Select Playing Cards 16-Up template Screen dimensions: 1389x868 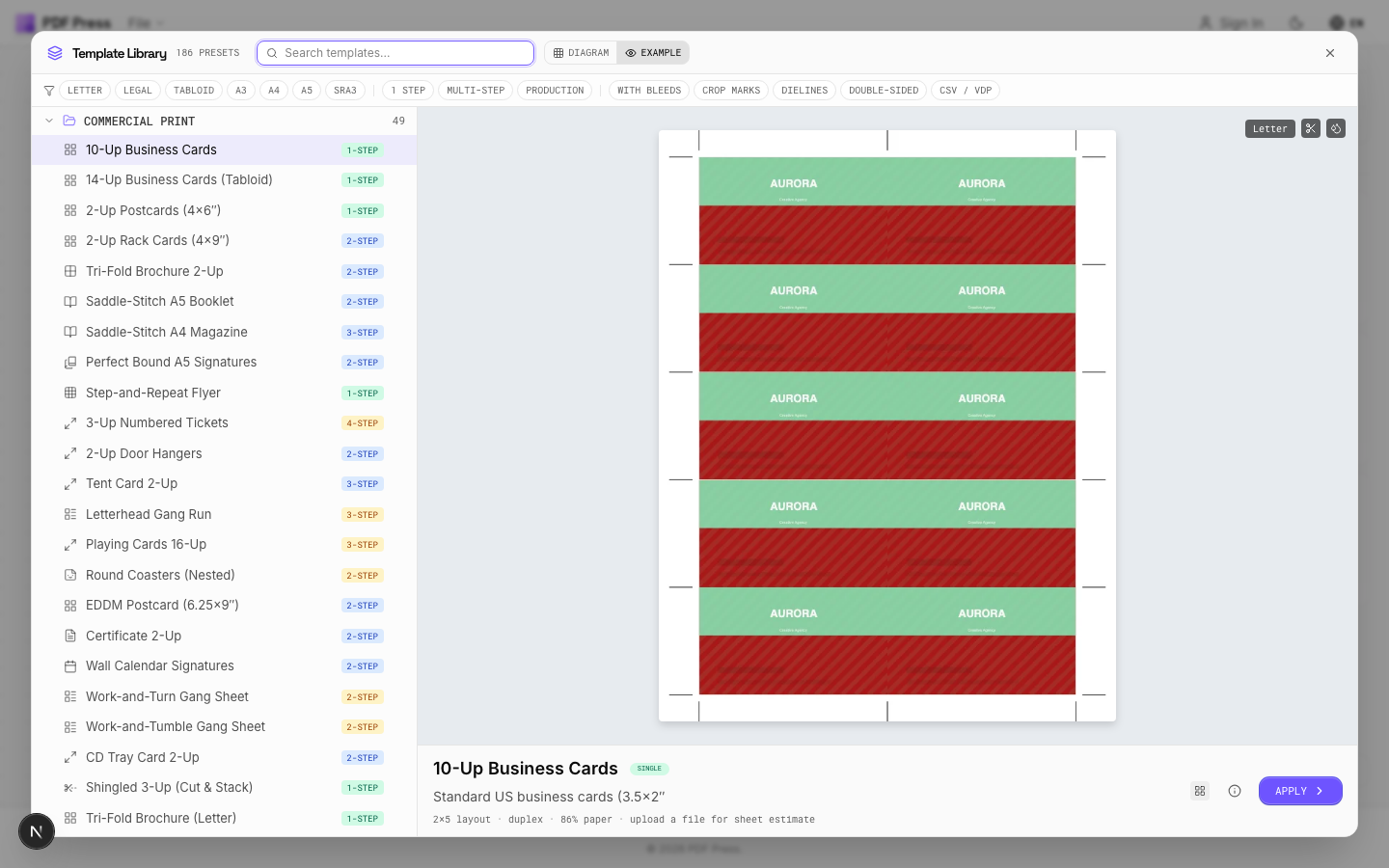point(224,545)
